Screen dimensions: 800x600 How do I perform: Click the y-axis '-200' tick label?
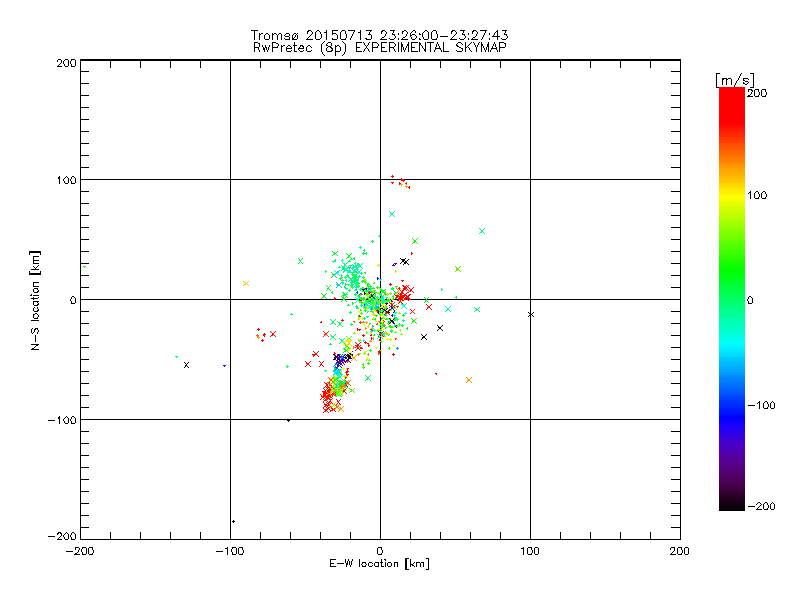tap(62, 537)
